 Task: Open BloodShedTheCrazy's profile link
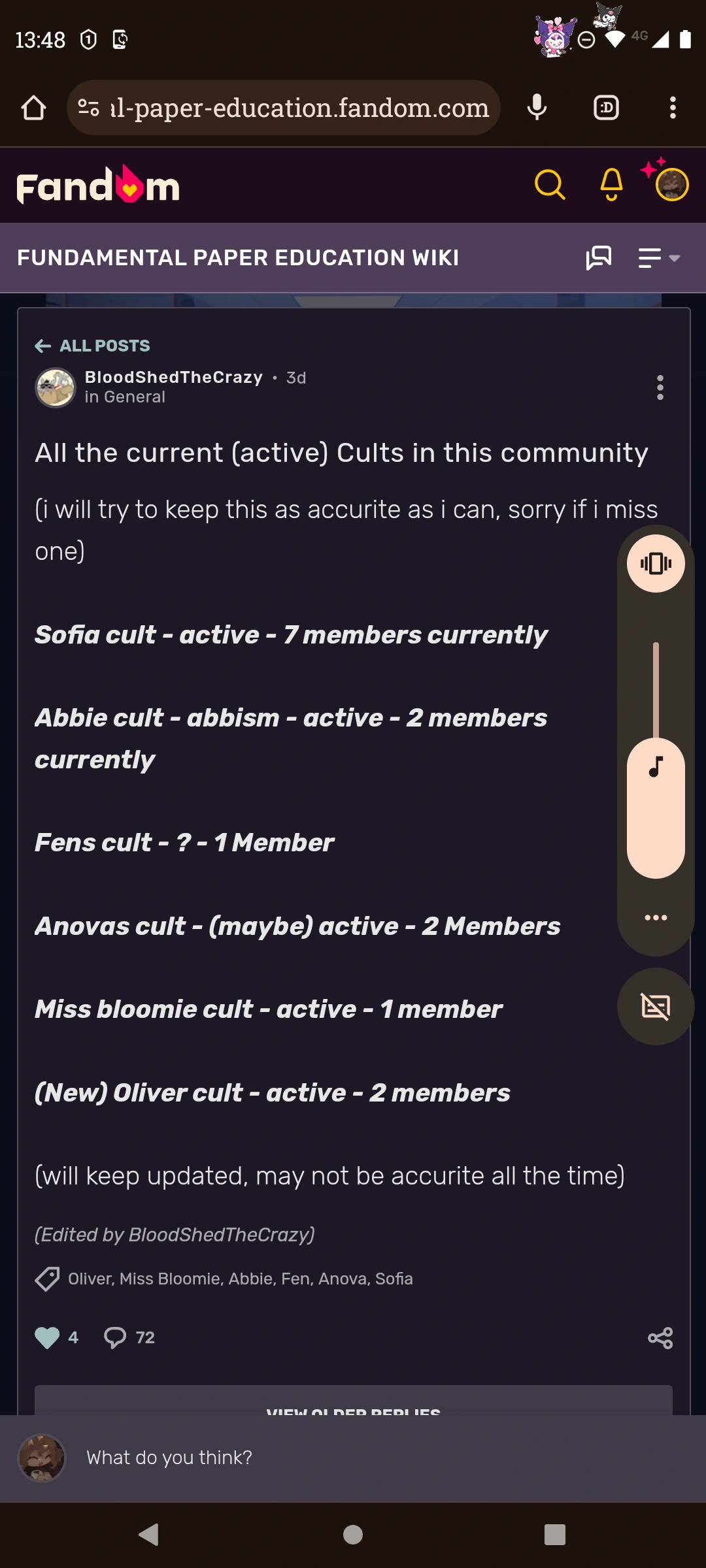[173, 377]
